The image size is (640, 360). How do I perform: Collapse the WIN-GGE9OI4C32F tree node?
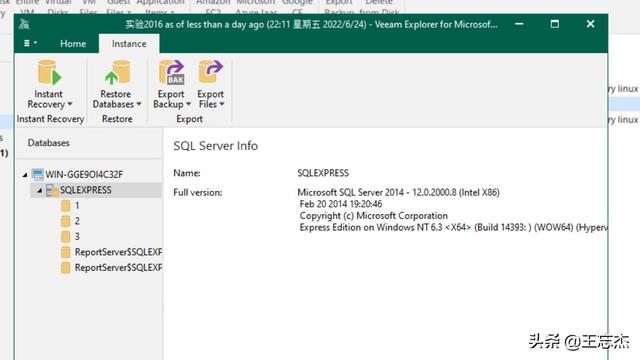pyautogui.click(x=25, y=175)
